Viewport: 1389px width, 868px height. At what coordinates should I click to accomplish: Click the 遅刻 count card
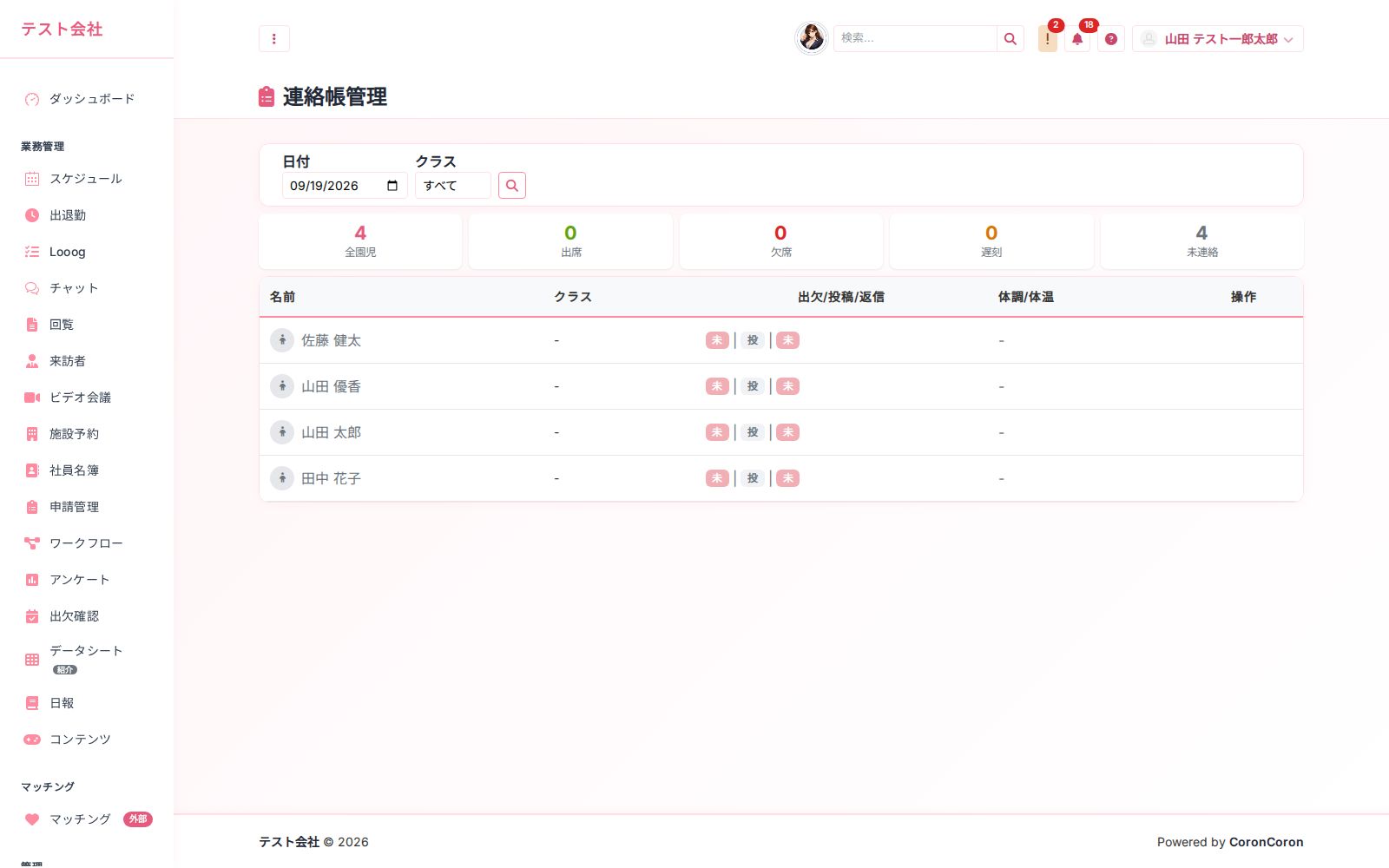point(991,241)
